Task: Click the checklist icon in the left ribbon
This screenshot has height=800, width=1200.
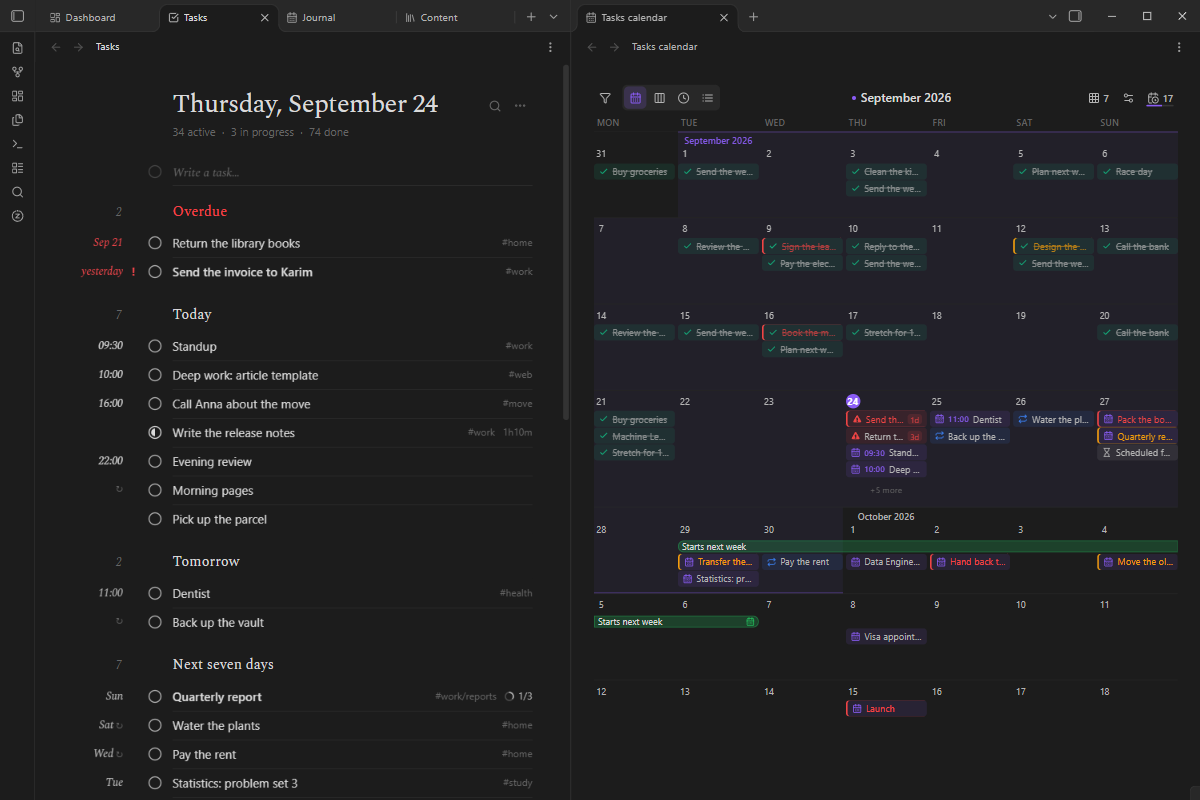Action: pyautogui.click(x=17, y=168)
